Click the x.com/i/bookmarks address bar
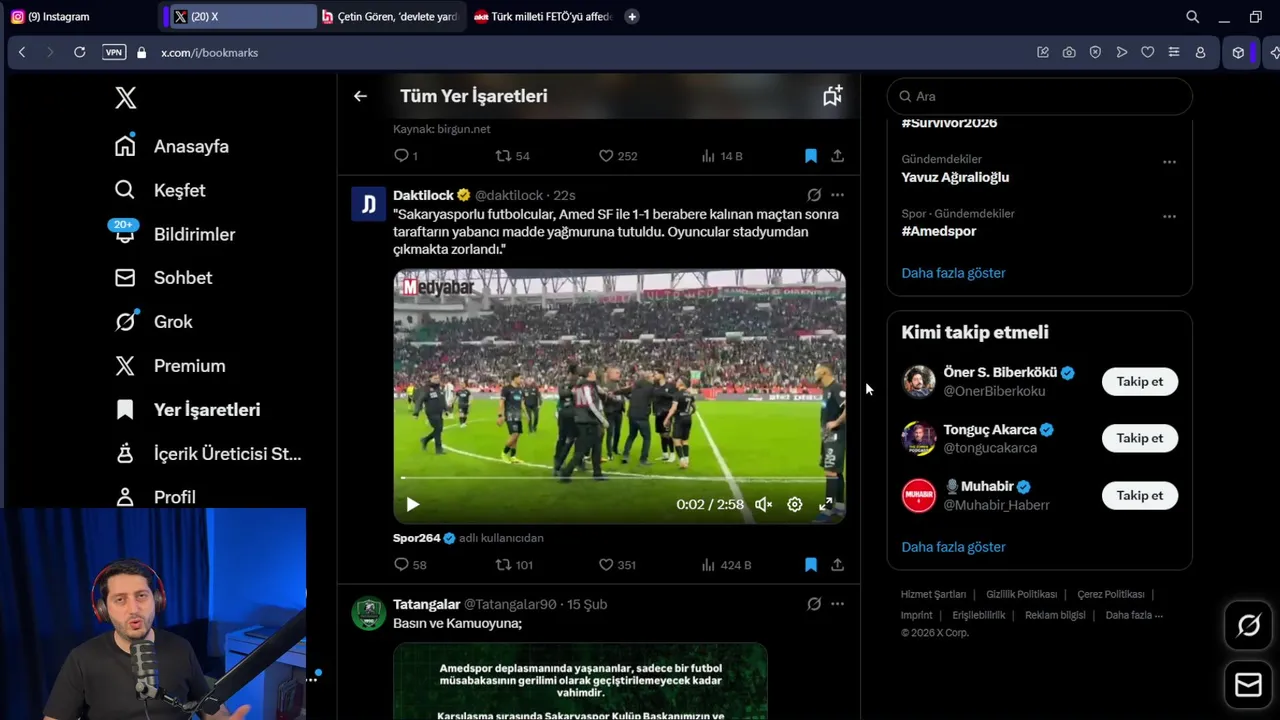This screenshot has height=720, width=1280. [209, 52]
